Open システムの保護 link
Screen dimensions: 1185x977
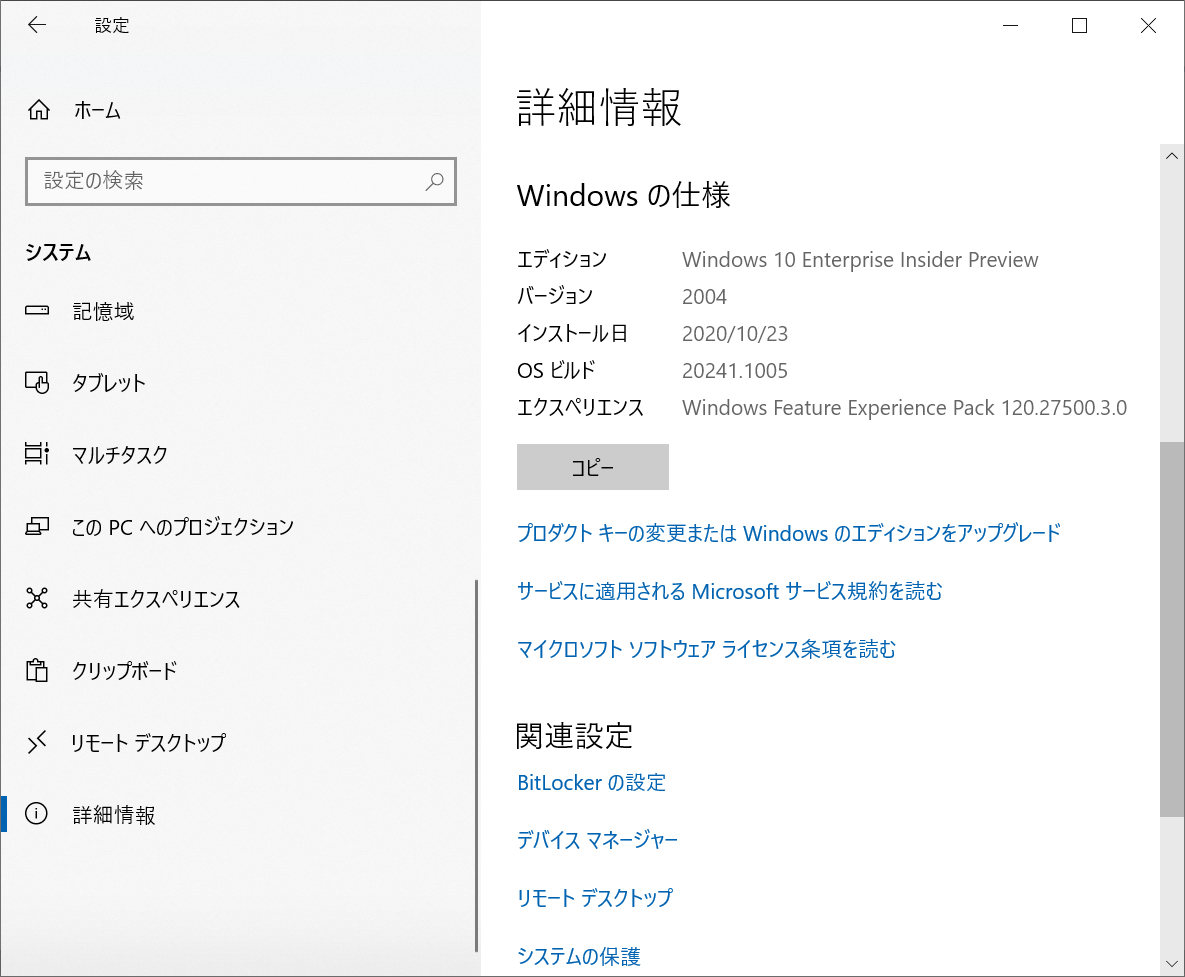pos(579,956)
